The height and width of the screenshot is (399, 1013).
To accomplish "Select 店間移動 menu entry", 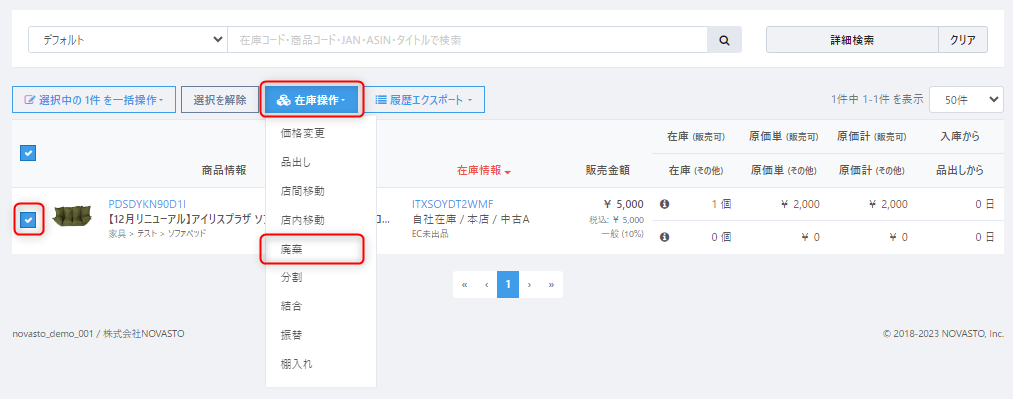I will (x=302, y=191).
